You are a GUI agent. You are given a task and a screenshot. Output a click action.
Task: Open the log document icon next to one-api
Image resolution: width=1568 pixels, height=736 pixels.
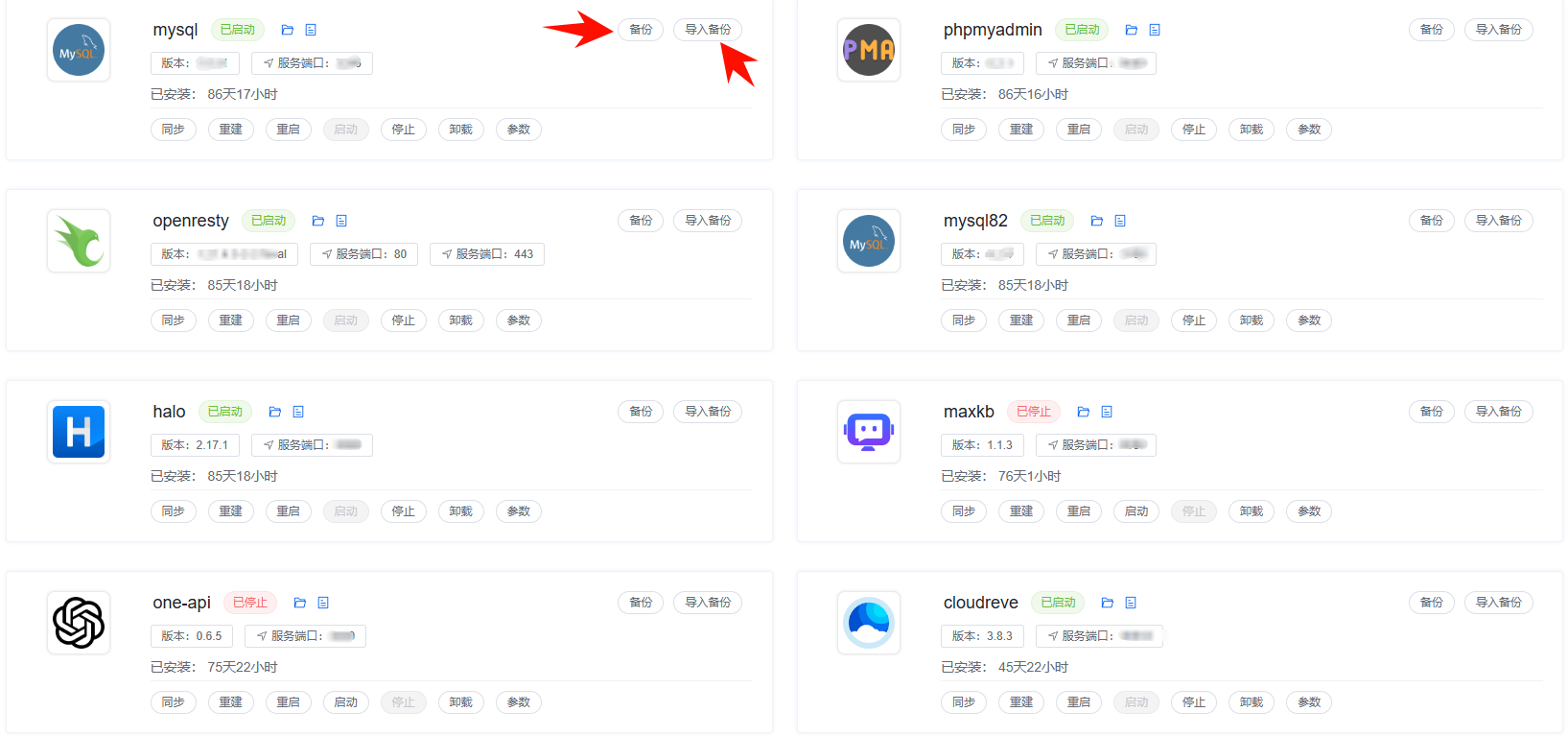point(323,603)
